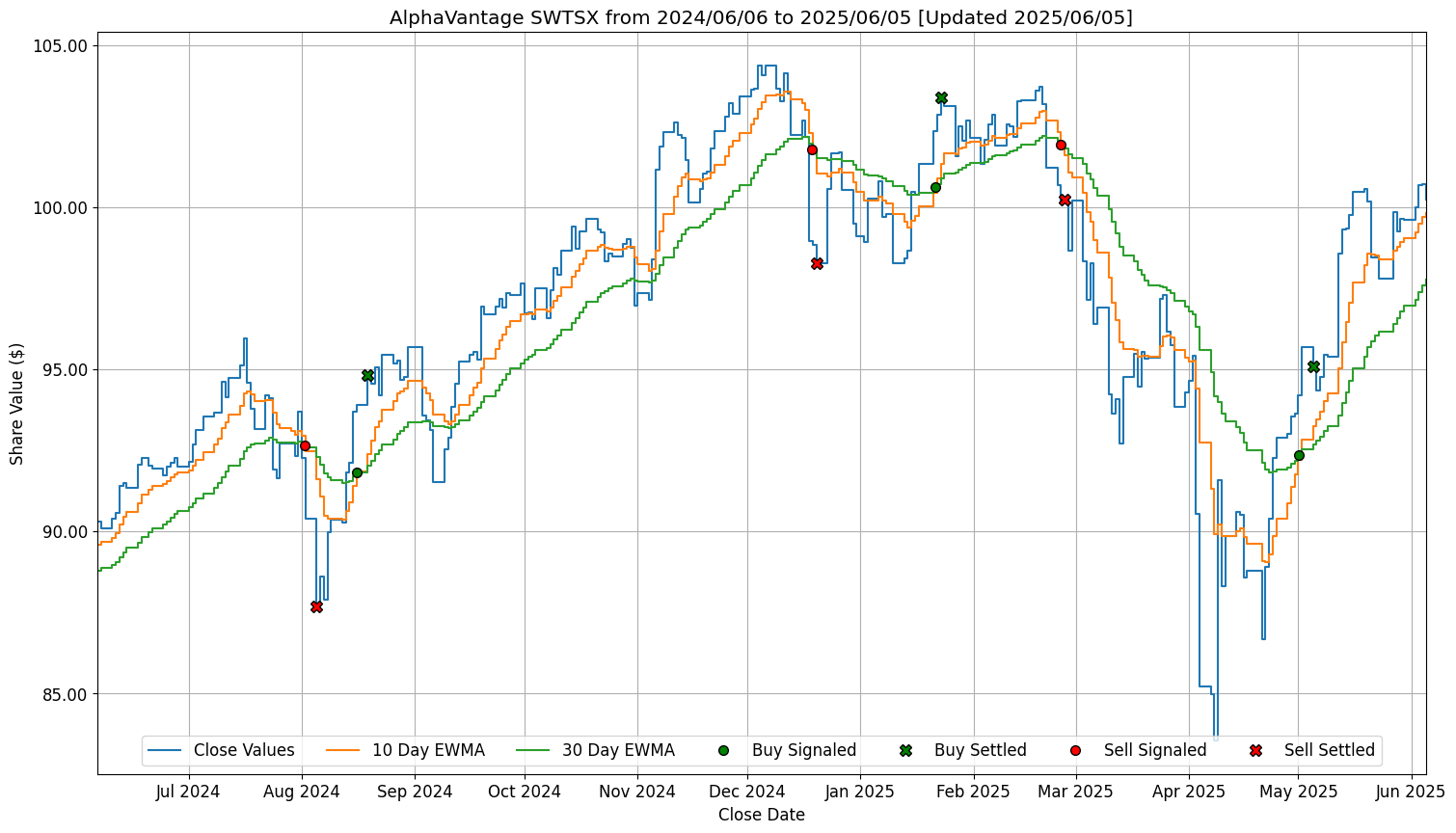Click the Feb 2025 x-axis label
This screenshot has height=833, width=1456.
point(974,792)
